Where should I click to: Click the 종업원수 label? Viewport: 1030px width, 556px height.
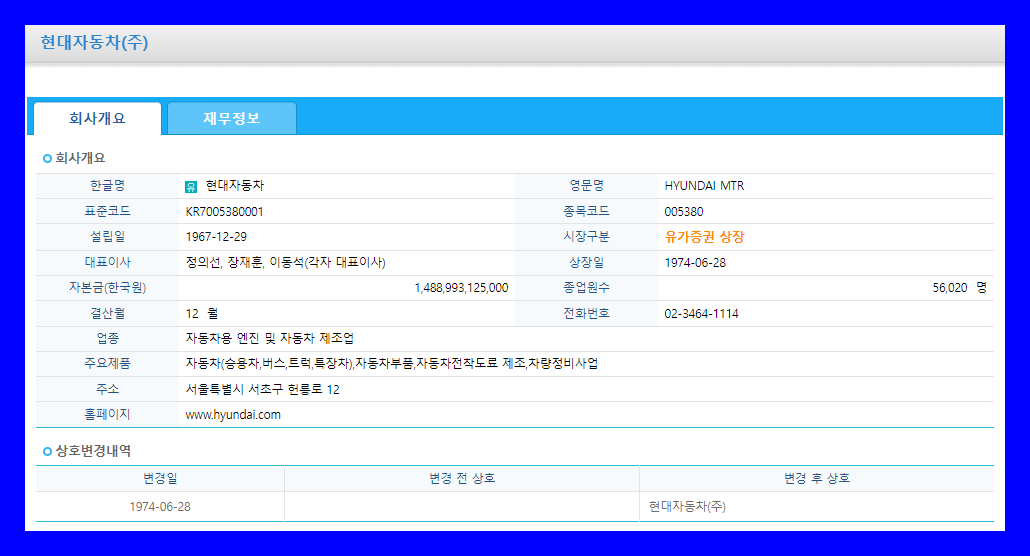click(587, 288)
